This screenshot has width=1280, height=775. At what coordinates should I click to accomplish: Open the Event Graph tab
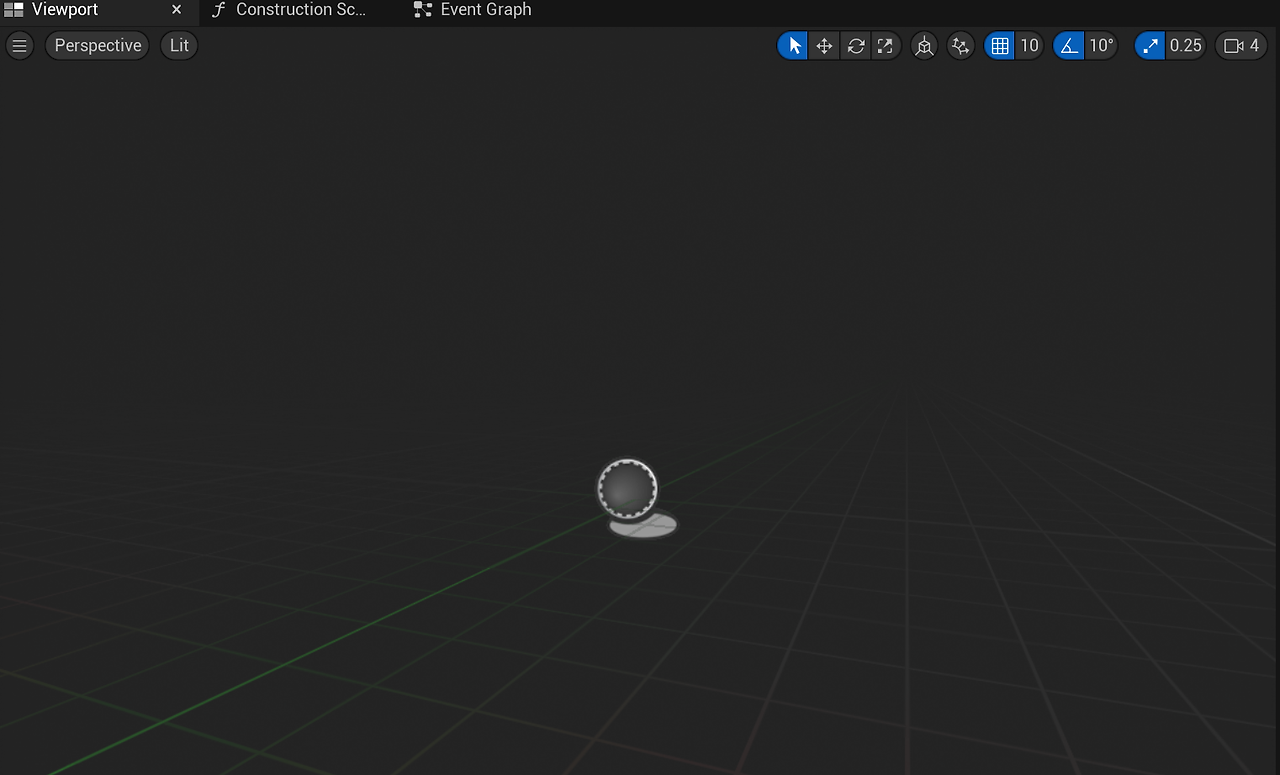pyautogui.click(x=474, y=10)
